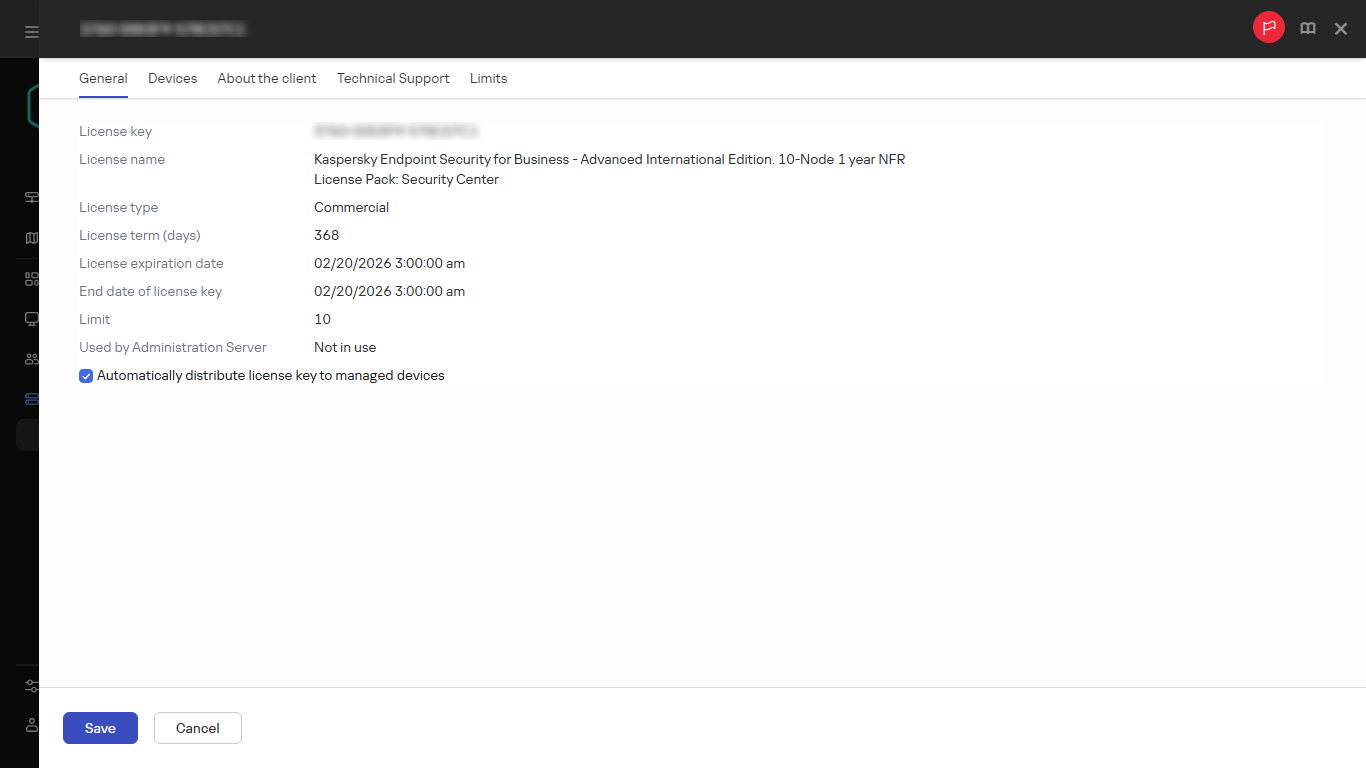Click the folded map icon in the sidebar
Image resolution: width=1366 pixels, height=768 pixels.
[x=31, y=238]
